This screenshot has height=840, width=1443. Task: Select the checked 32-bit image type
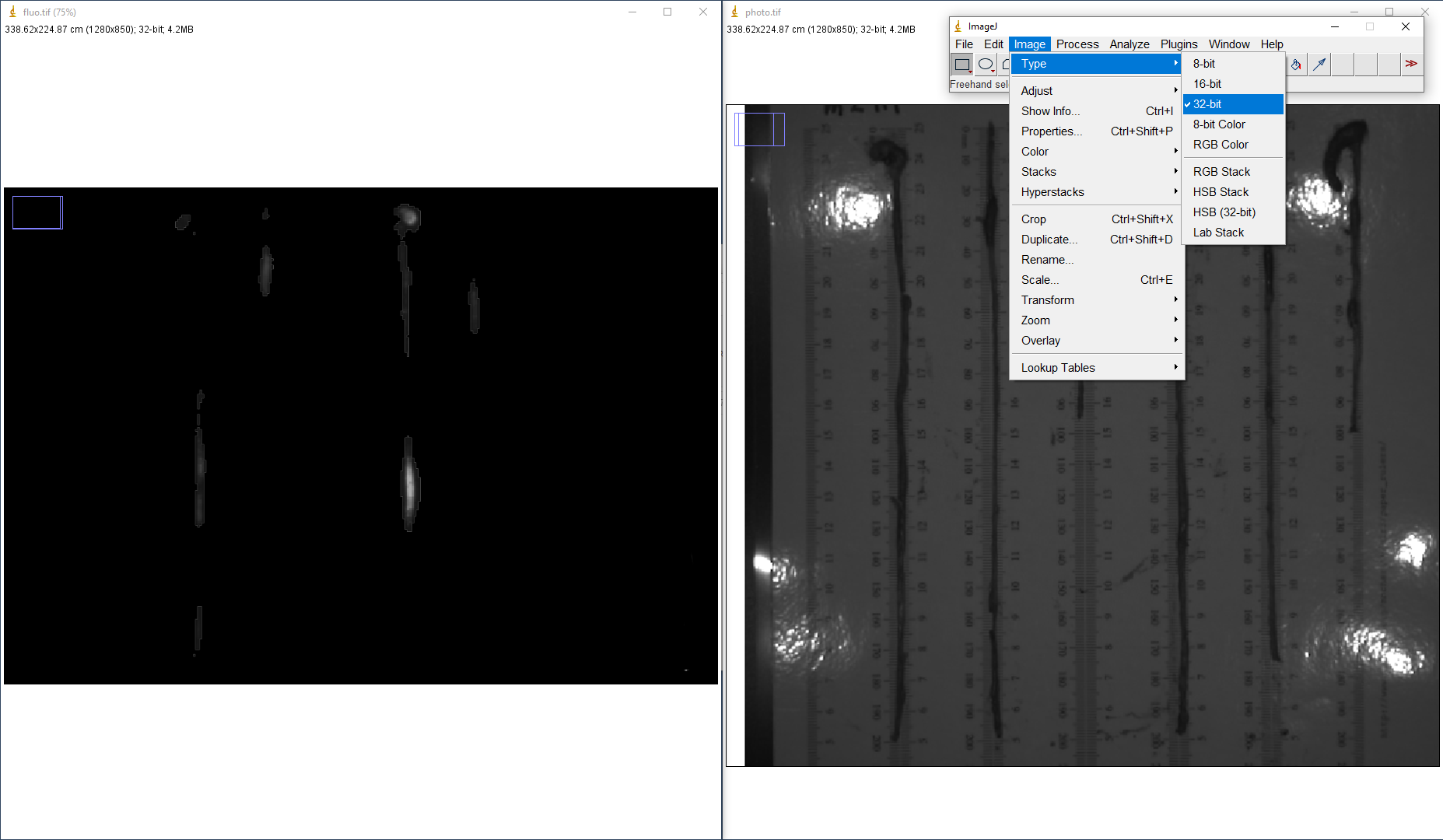1233,104
